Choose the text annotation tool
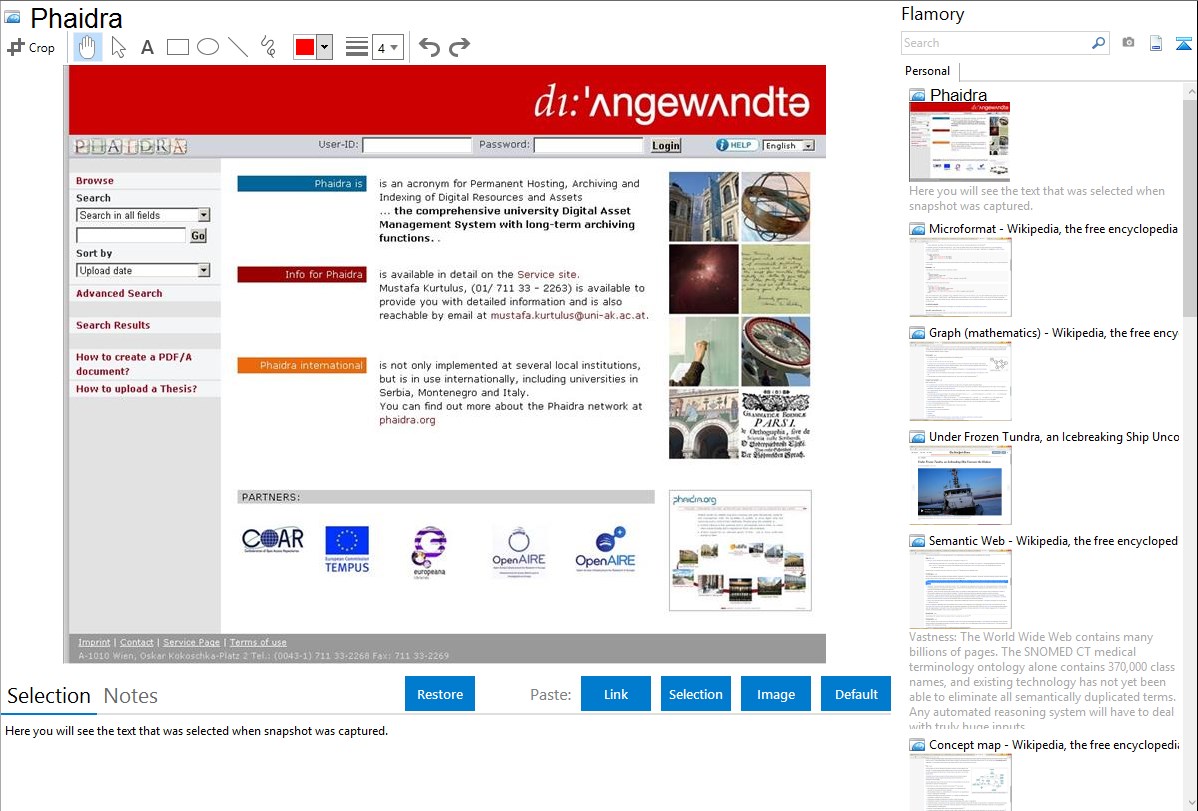The image size is (1198, 811). click(147, 47)
